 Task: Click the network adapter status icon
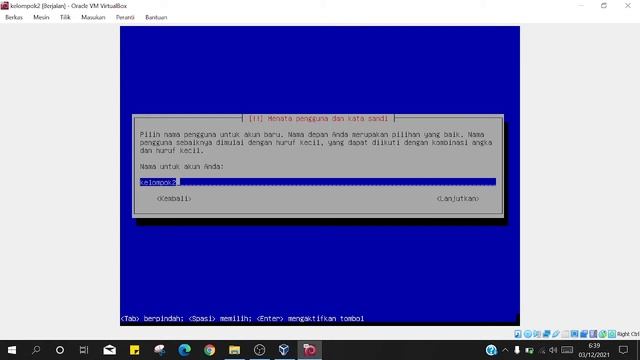coord(547,334)
